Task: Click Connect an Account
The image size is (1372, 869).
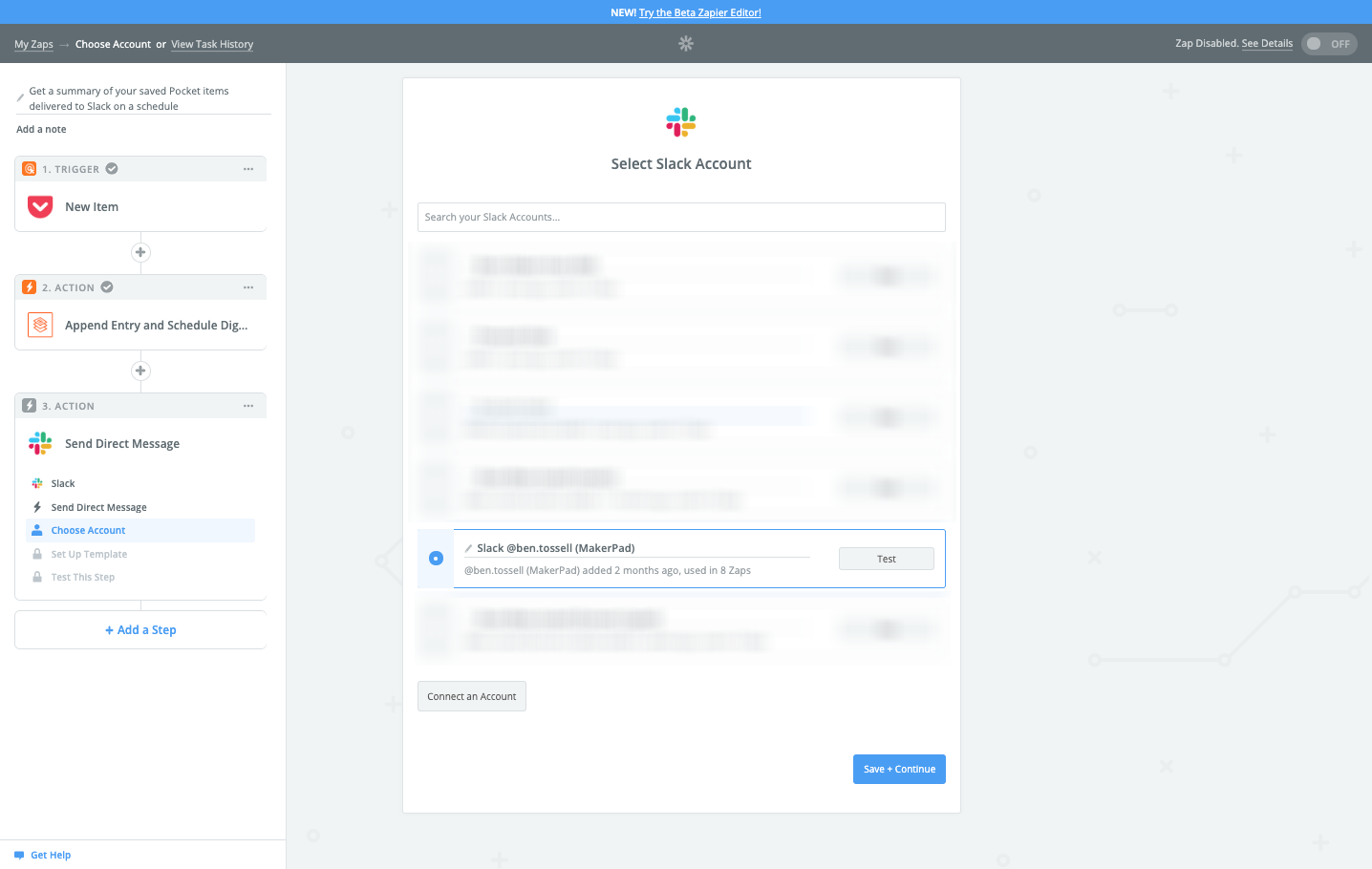Action: [472, 696]
